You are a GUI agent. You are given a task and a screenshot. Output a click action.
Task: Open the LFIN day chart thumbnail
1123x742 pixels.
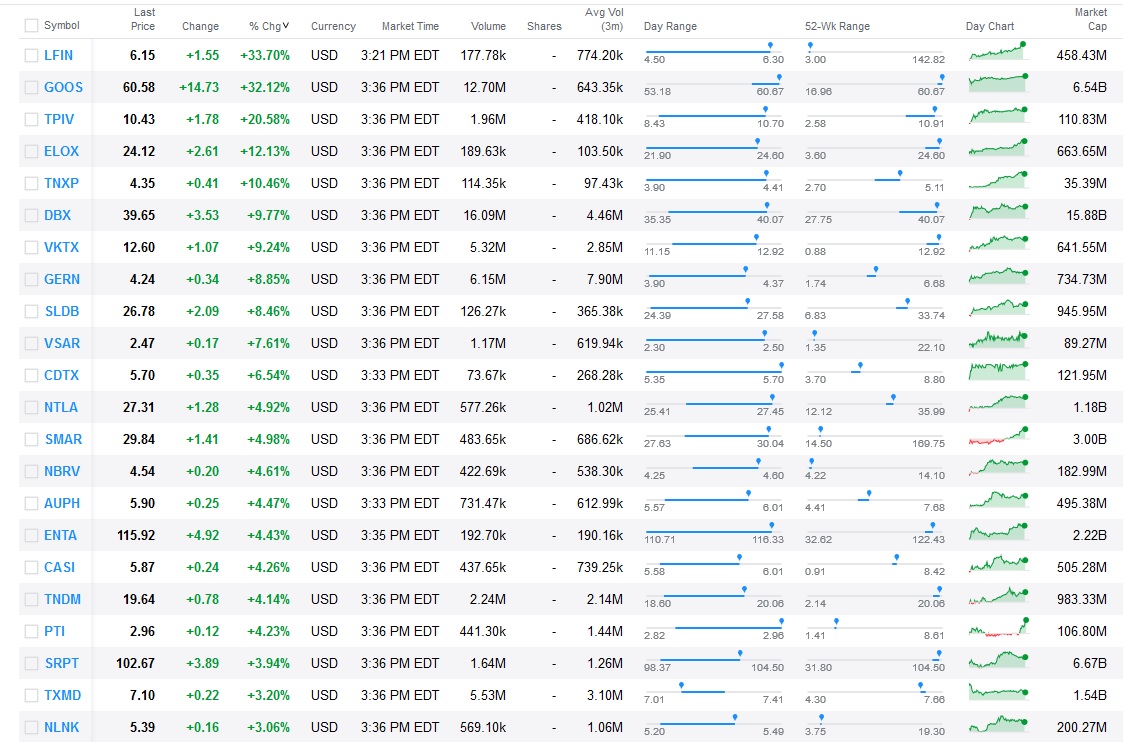pos(998,53)
